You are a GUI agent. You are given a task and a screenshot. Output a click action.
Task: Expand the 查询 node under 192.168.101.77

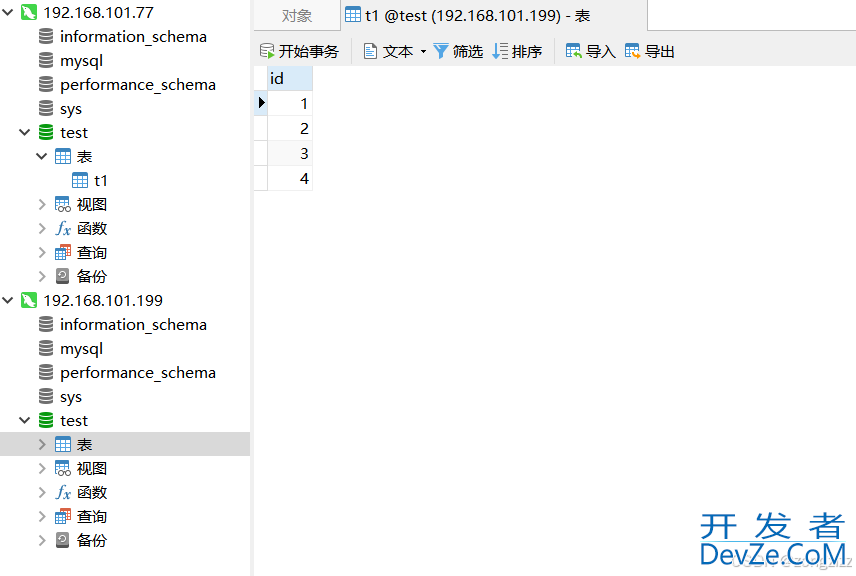coord(41,253)
